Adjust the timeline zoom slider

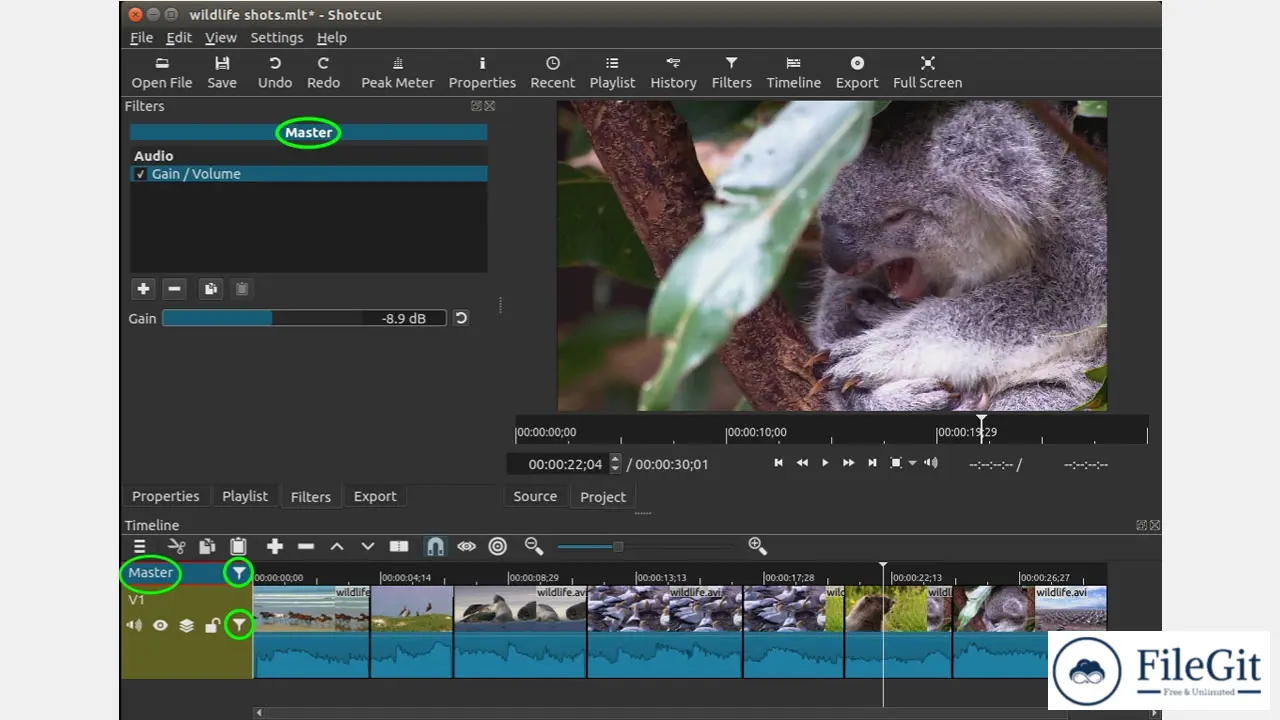click(x=646, y=546)
